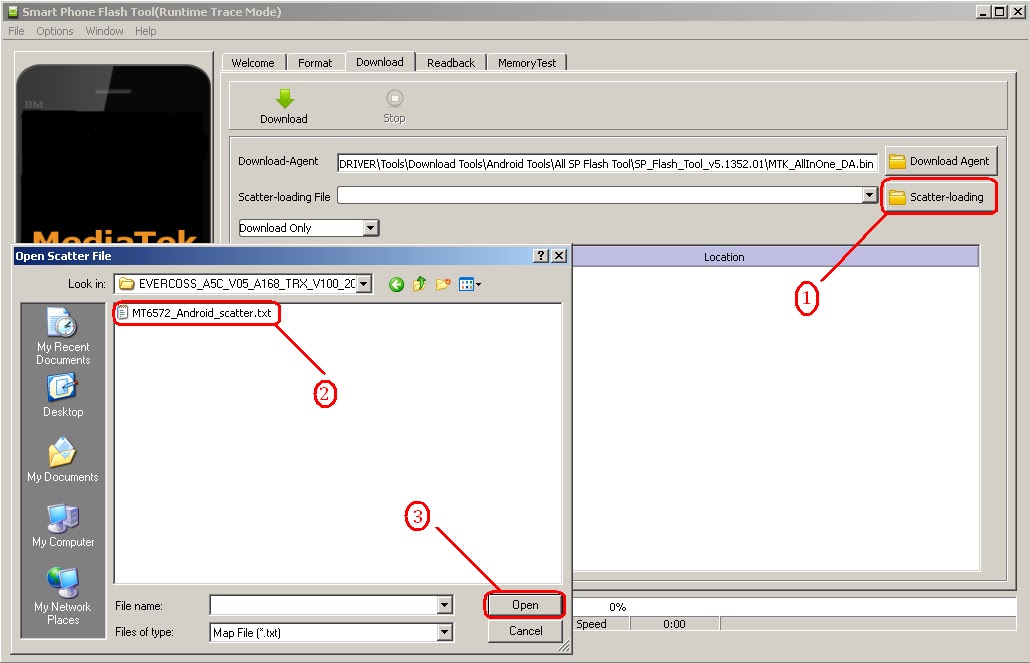This screenshot has height=663, width=1030.
Task: Switch to the Format tab
Action: [x=315, y=62]
